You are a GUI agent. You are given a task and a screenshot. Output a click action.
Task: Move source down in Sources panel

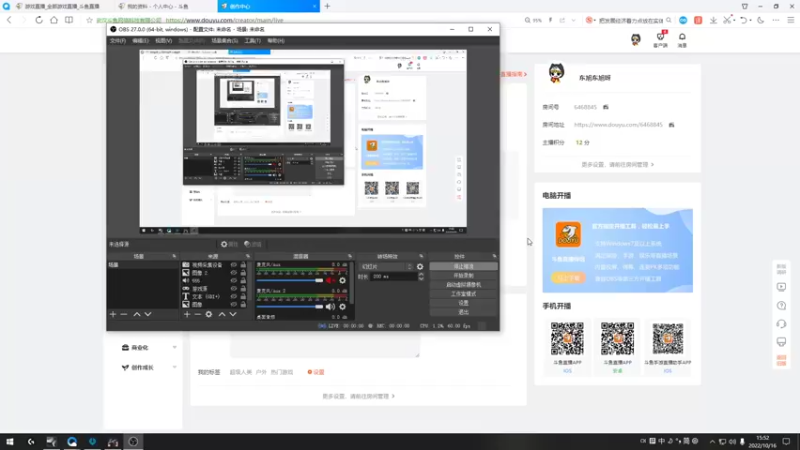tap(233, 314)
